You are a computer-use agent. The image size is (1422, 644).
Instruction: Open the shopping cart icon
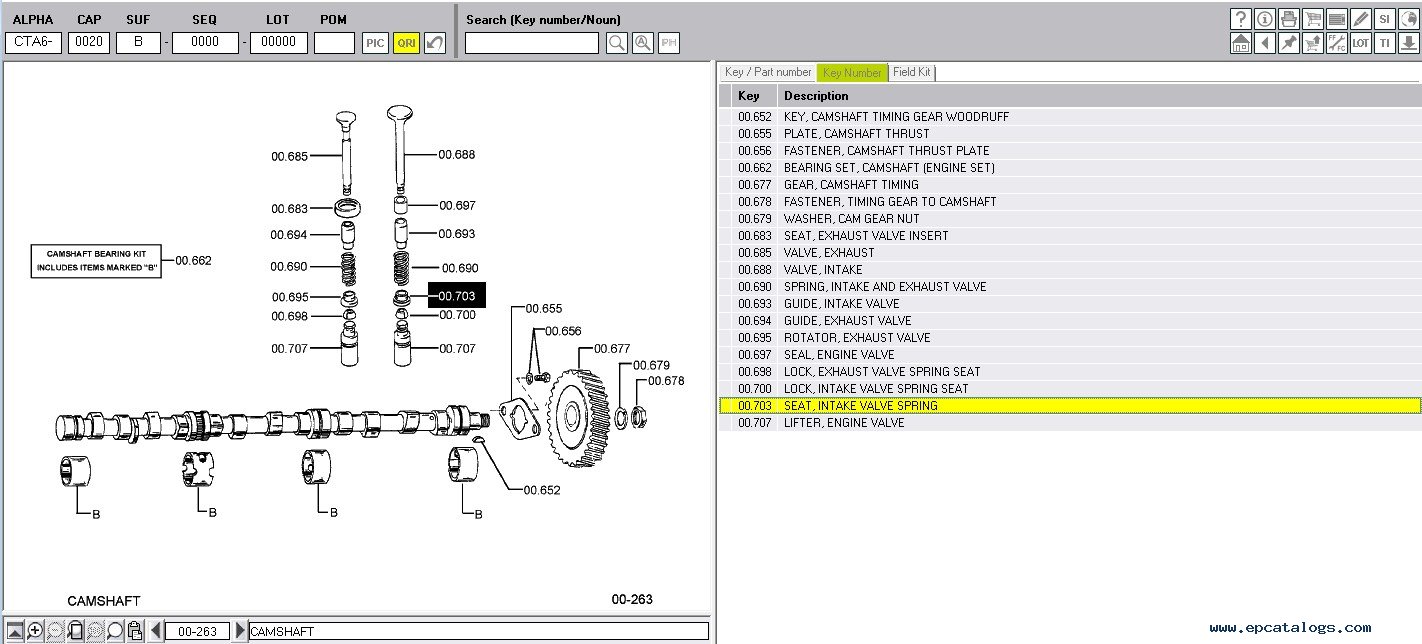pos(1312,19)
